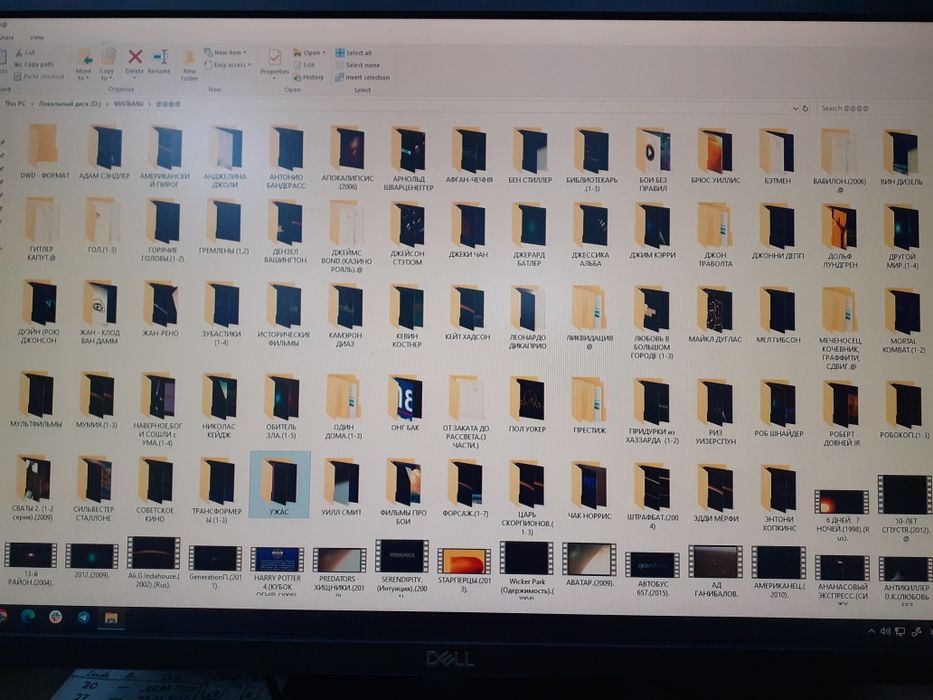
Task: Click the volume icon in system tray
Action: [885, 631]
